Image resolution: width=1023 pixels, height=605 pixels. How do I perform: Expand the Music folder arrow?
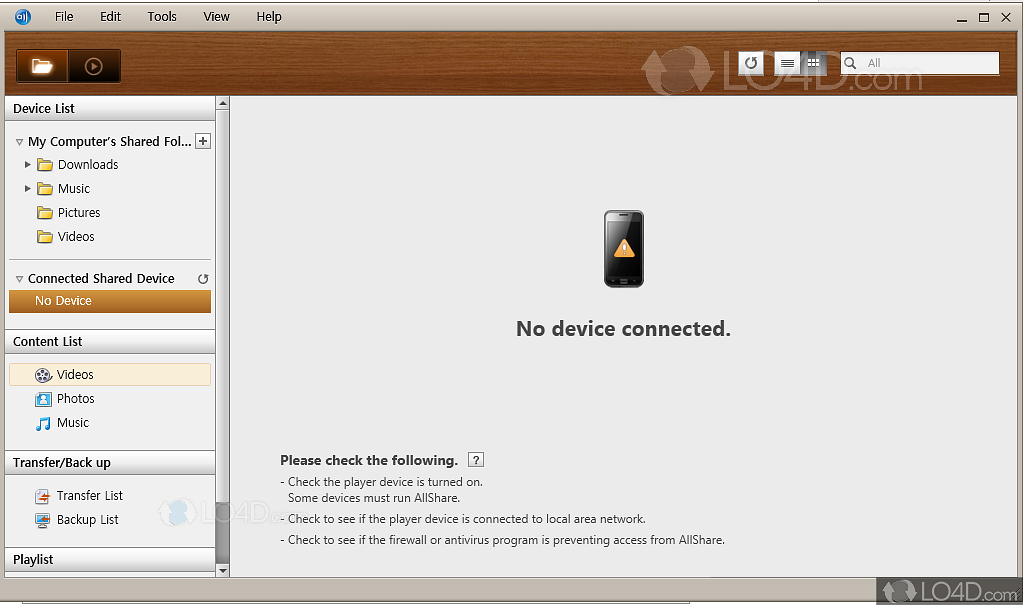[x=27, y=189]
